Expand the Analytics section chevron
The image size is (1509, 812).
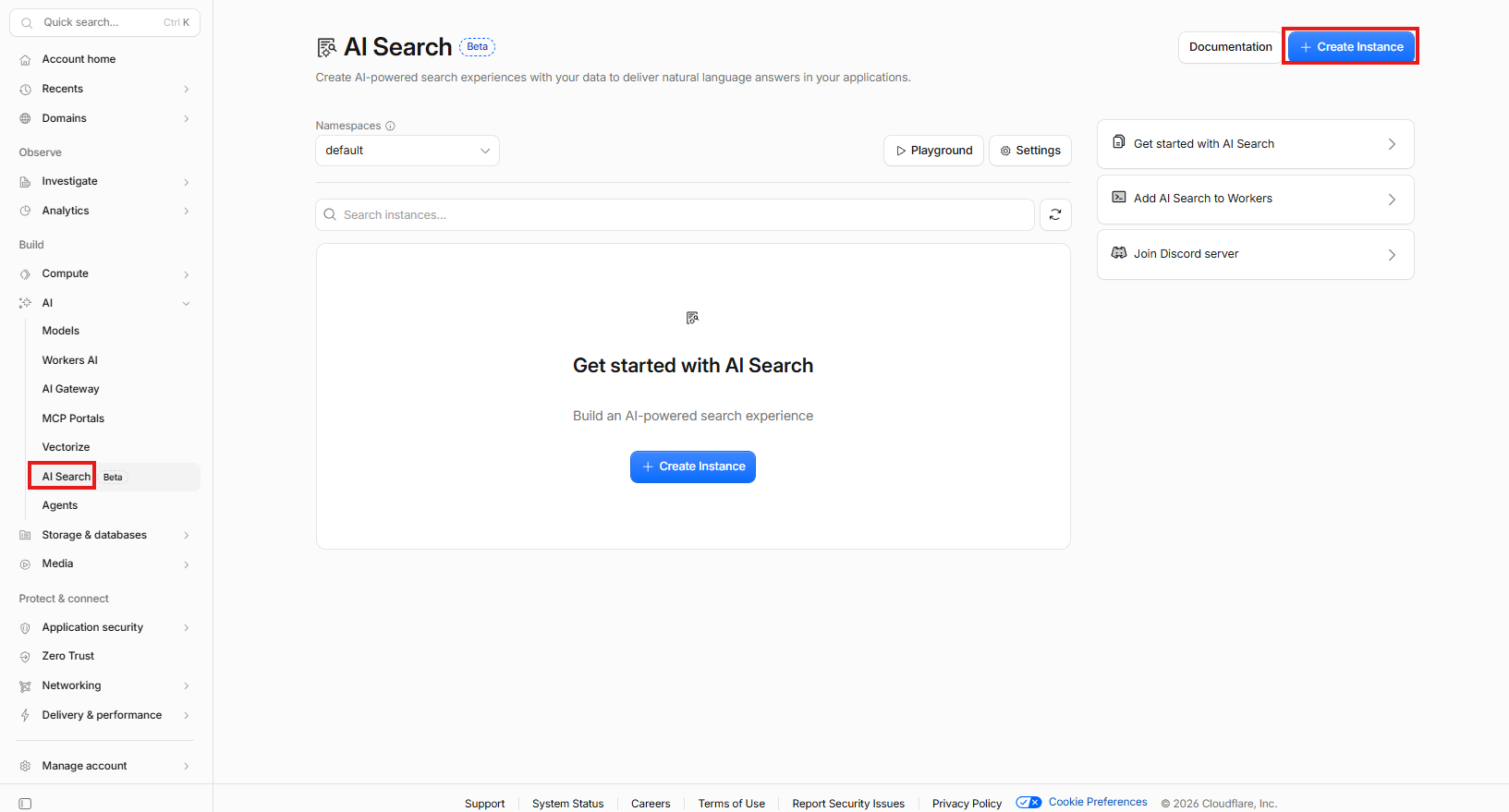(x=187, y=212)
